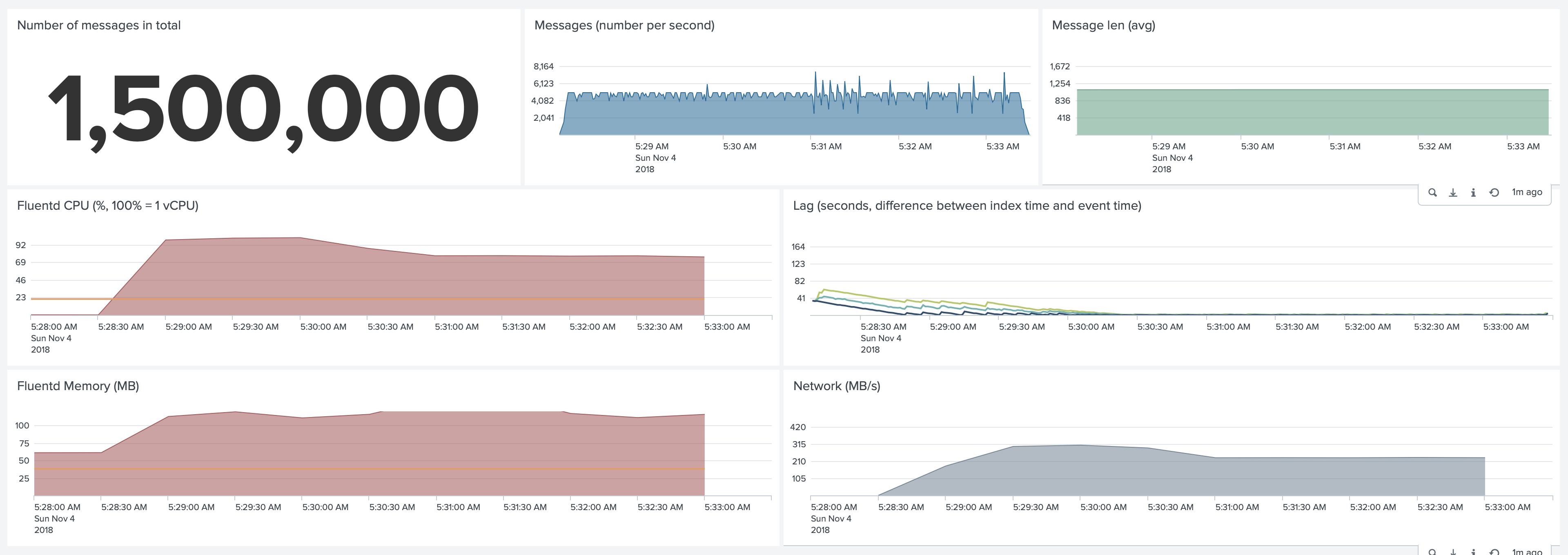Click the 4,082 y-axis label
Image resolution: width=1568 pixels, height=555 pixels.
tap(542, 100)
